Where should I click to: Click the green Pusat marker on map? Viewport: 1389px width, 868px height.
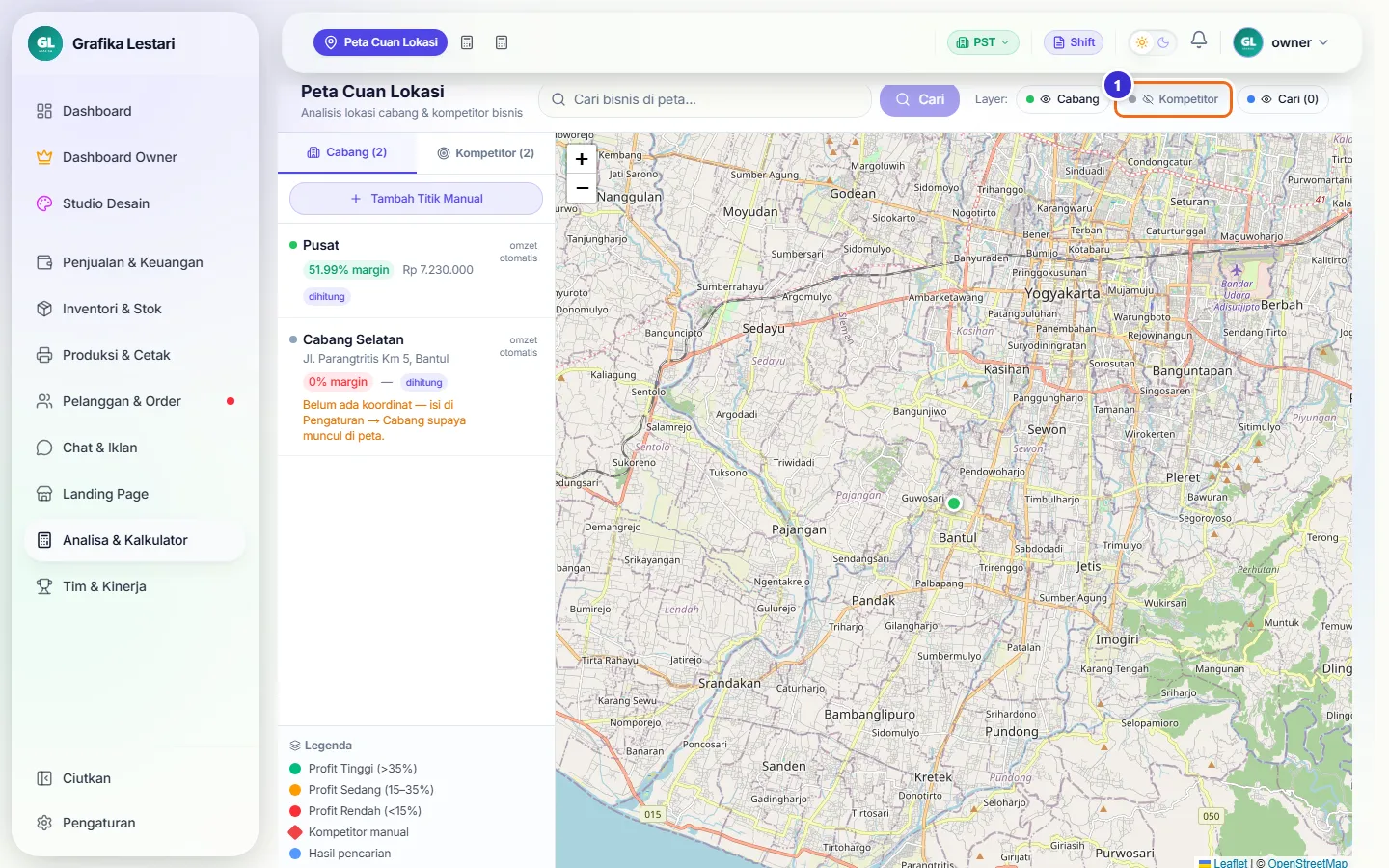954,503
